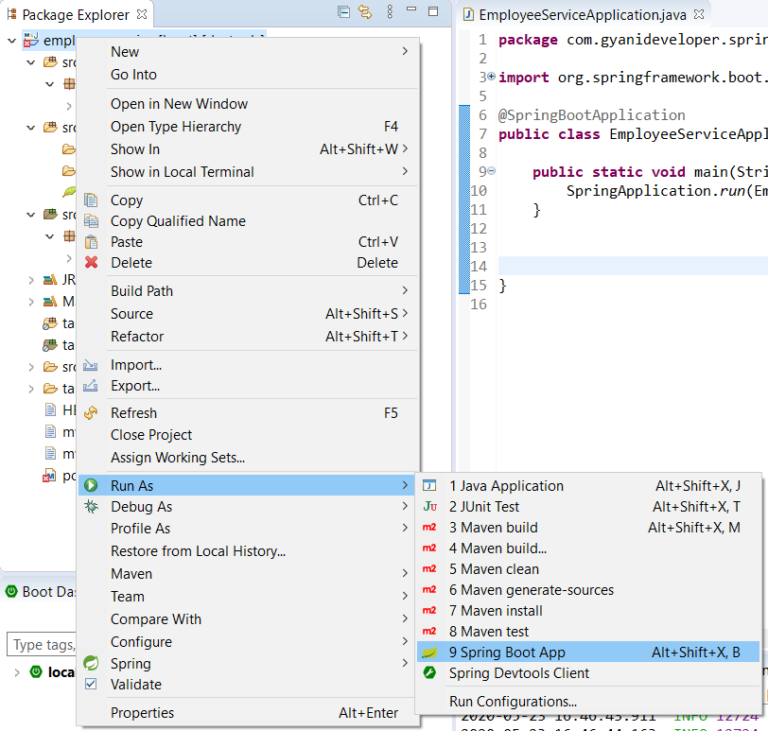The image size is (768, 731).
Task: Open Configure submenu
Action: coord(249,641)
